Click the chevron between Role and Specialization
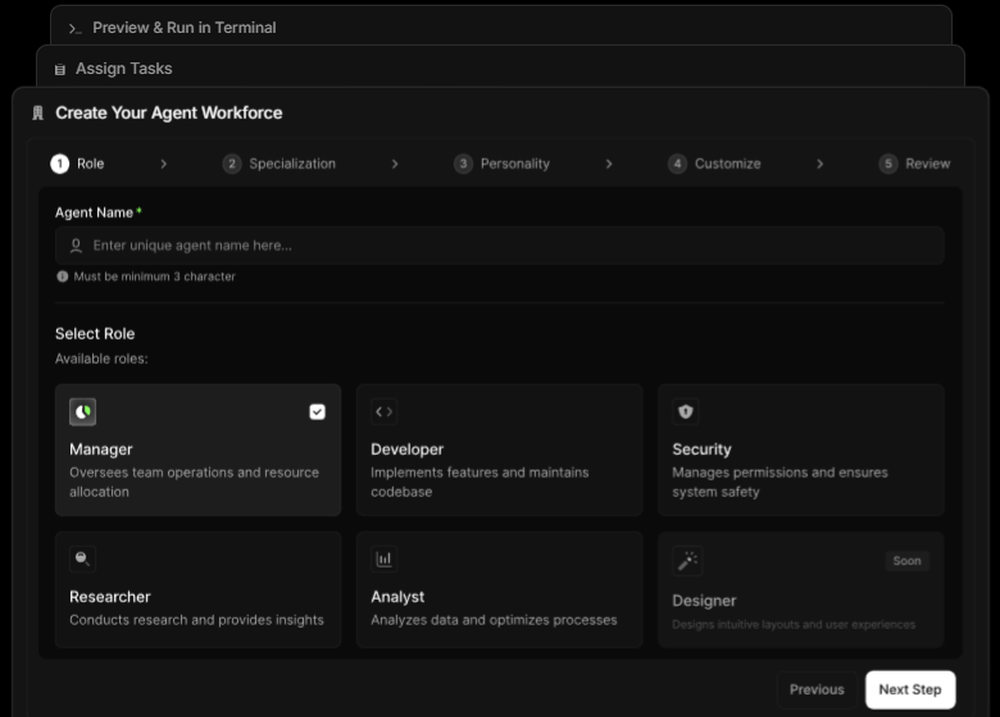This screenshot has width=1000, height=717. click(164, 163)
